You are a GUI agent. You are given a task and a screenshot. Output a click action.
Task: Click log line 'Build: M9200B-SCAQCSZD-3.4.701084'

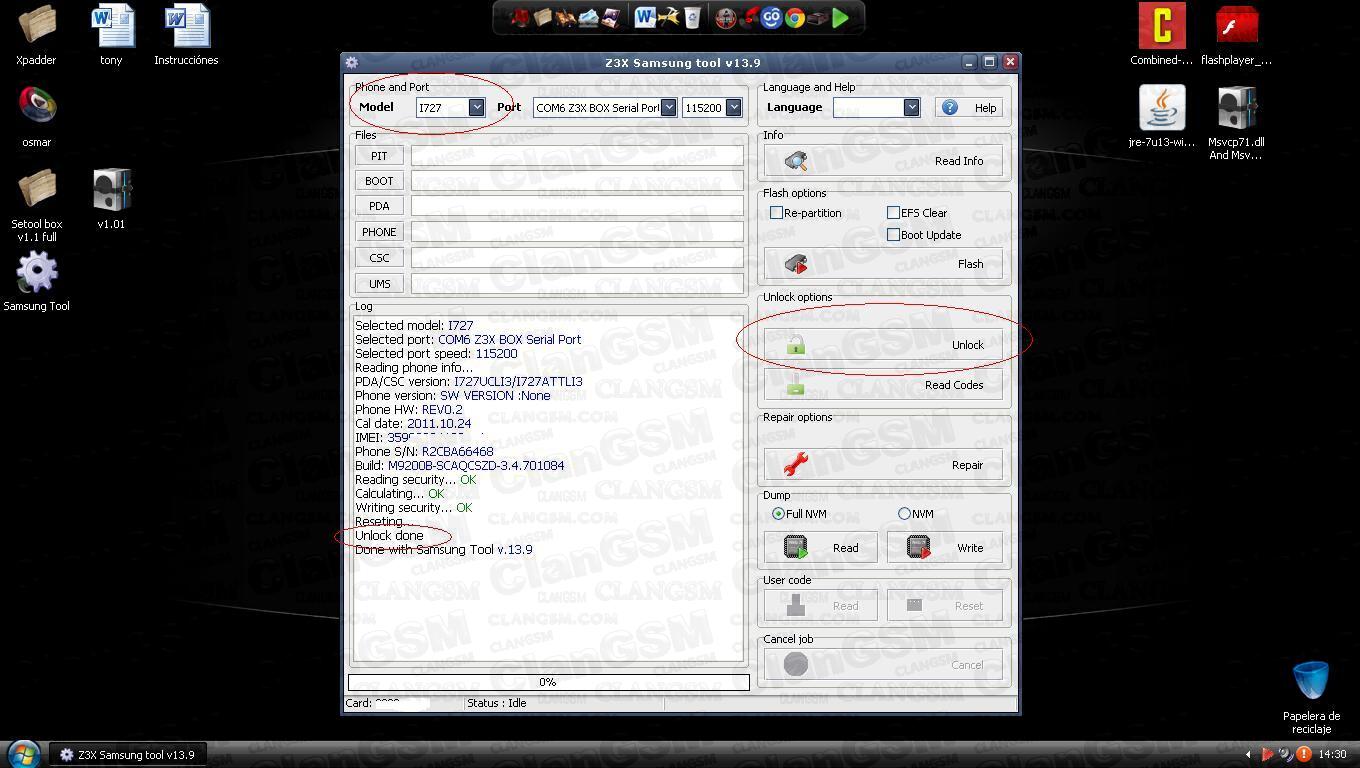click(x=459, y=466)
